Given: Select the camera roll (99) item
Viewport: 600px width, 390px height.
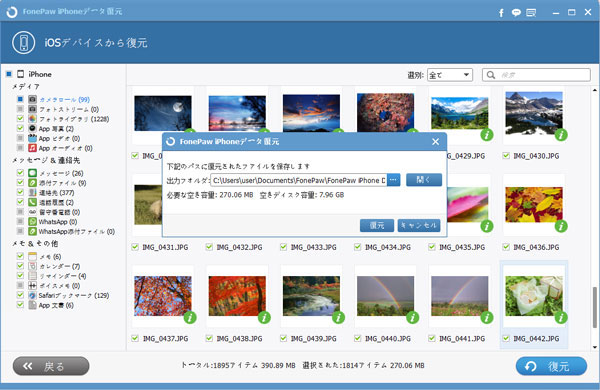Looking at the screenshot, I should (65, 100).
